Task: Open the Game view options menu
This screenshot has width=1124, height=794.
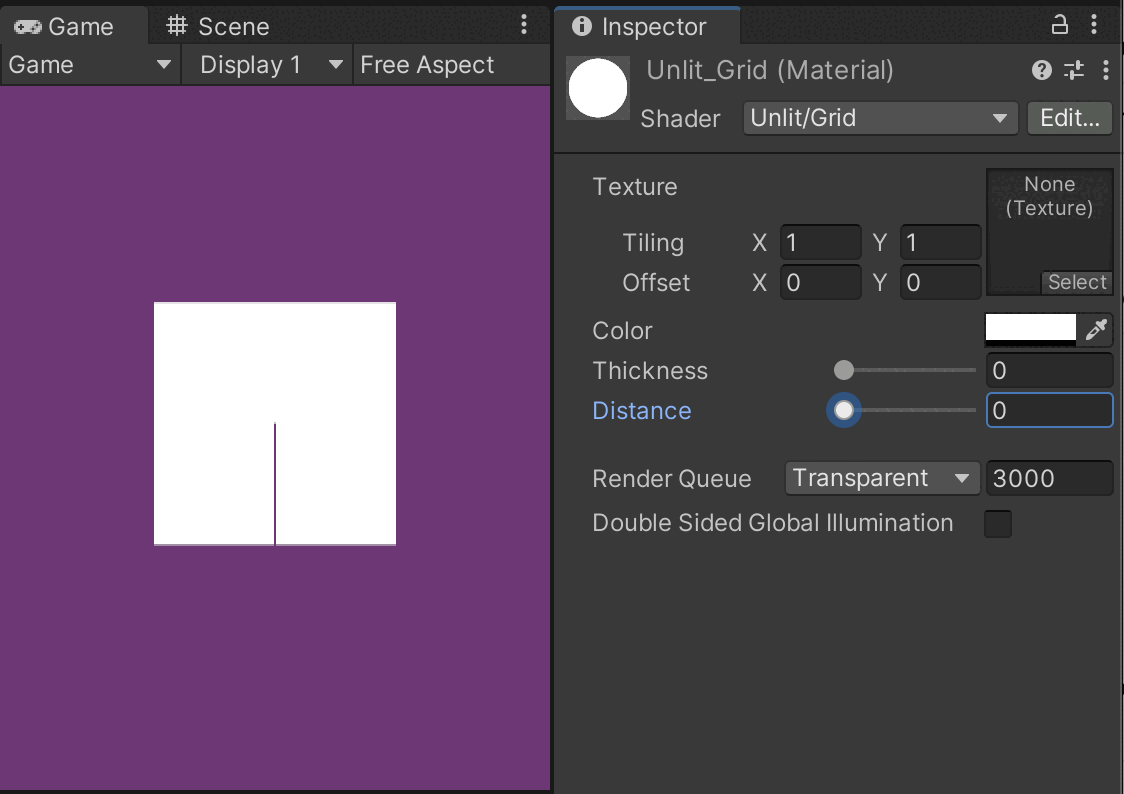Action: pyautogui.click(x=523, y=25)
